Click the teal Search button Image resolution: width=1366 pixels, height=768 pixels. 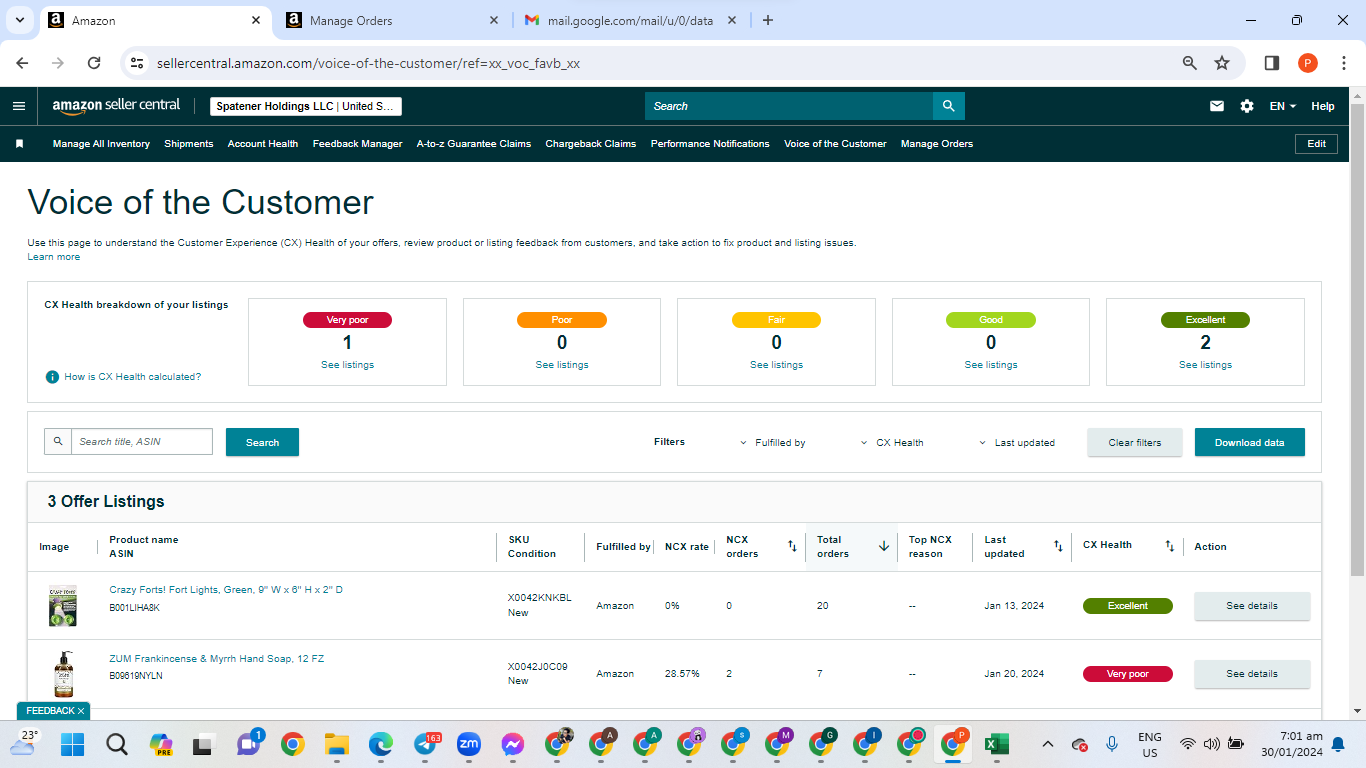click(262, 442)
